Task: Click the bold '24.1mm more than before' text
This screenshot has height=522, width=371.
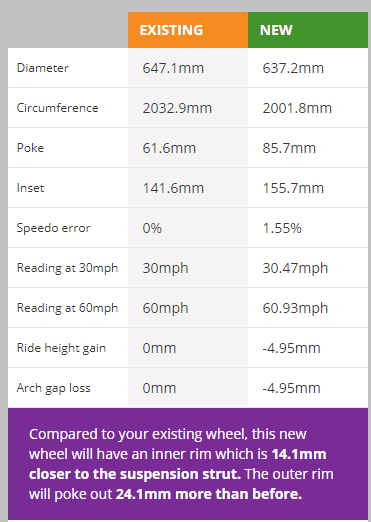Action: 209,494
